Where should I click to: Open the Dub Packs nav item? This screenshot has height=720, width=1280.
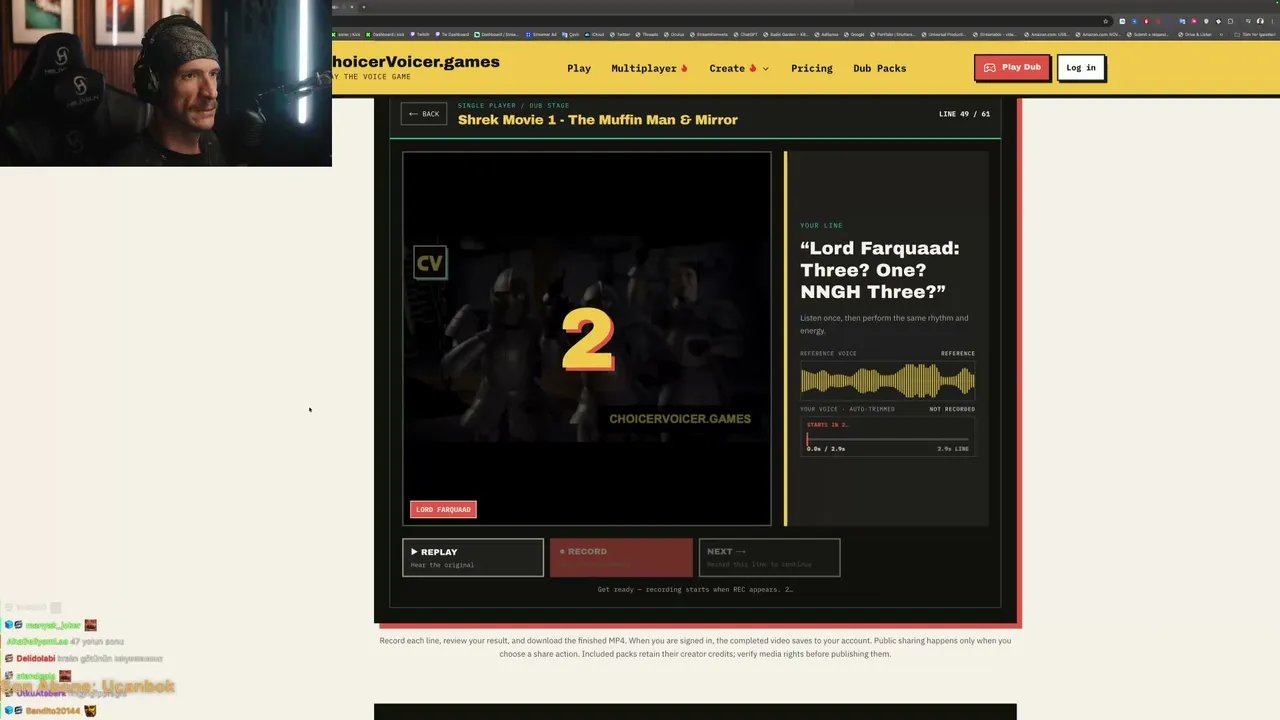(x=880, y=68)
